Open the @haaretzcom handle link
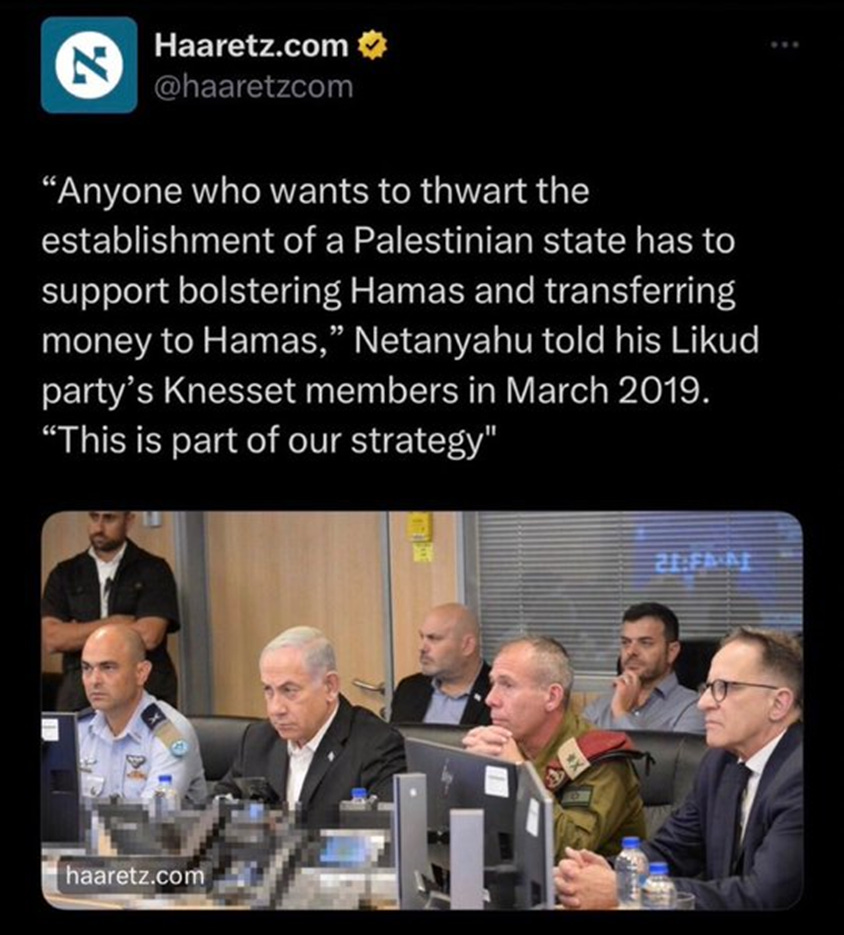The height and width of the screenshot is (935, 844). [x=253, y=87]
